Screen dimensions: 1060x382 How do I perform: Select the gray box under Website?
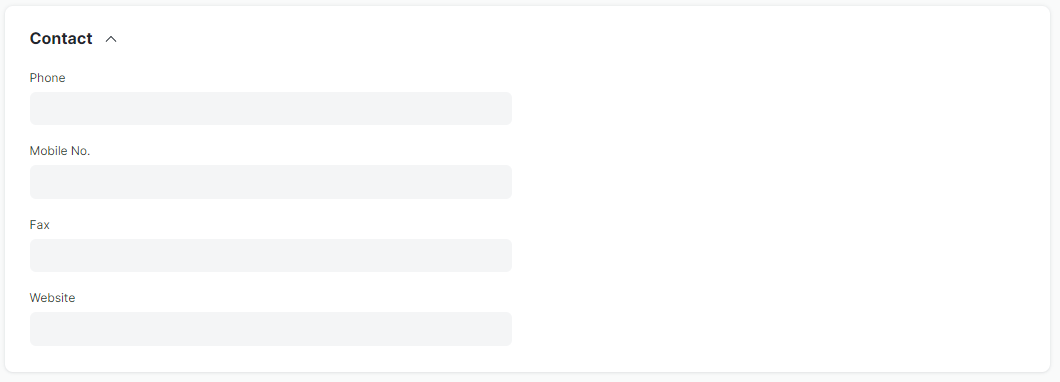tap(270, 329)
